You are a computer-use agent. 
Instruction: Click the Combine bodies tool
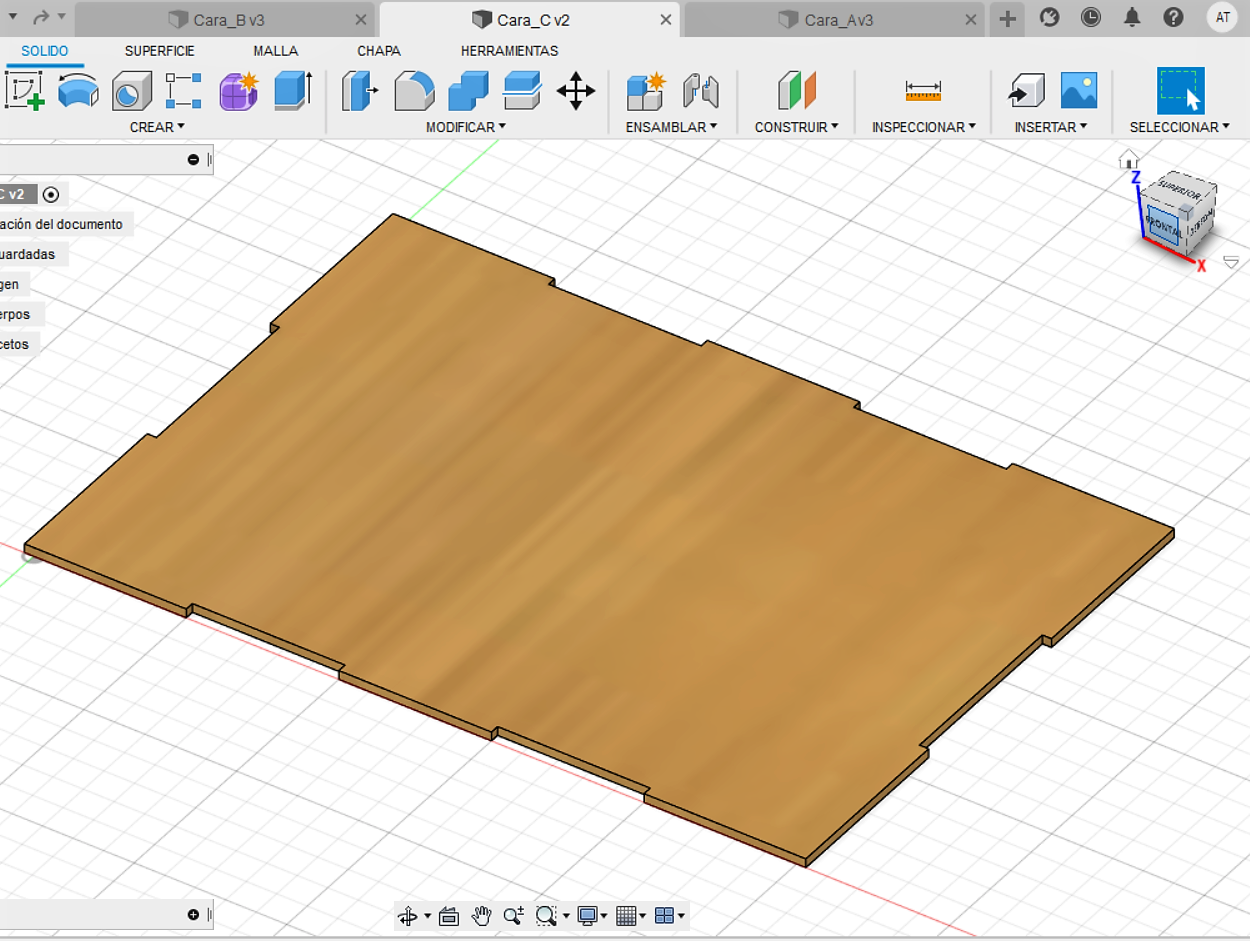pyautogui.click(x=468, y=90)
